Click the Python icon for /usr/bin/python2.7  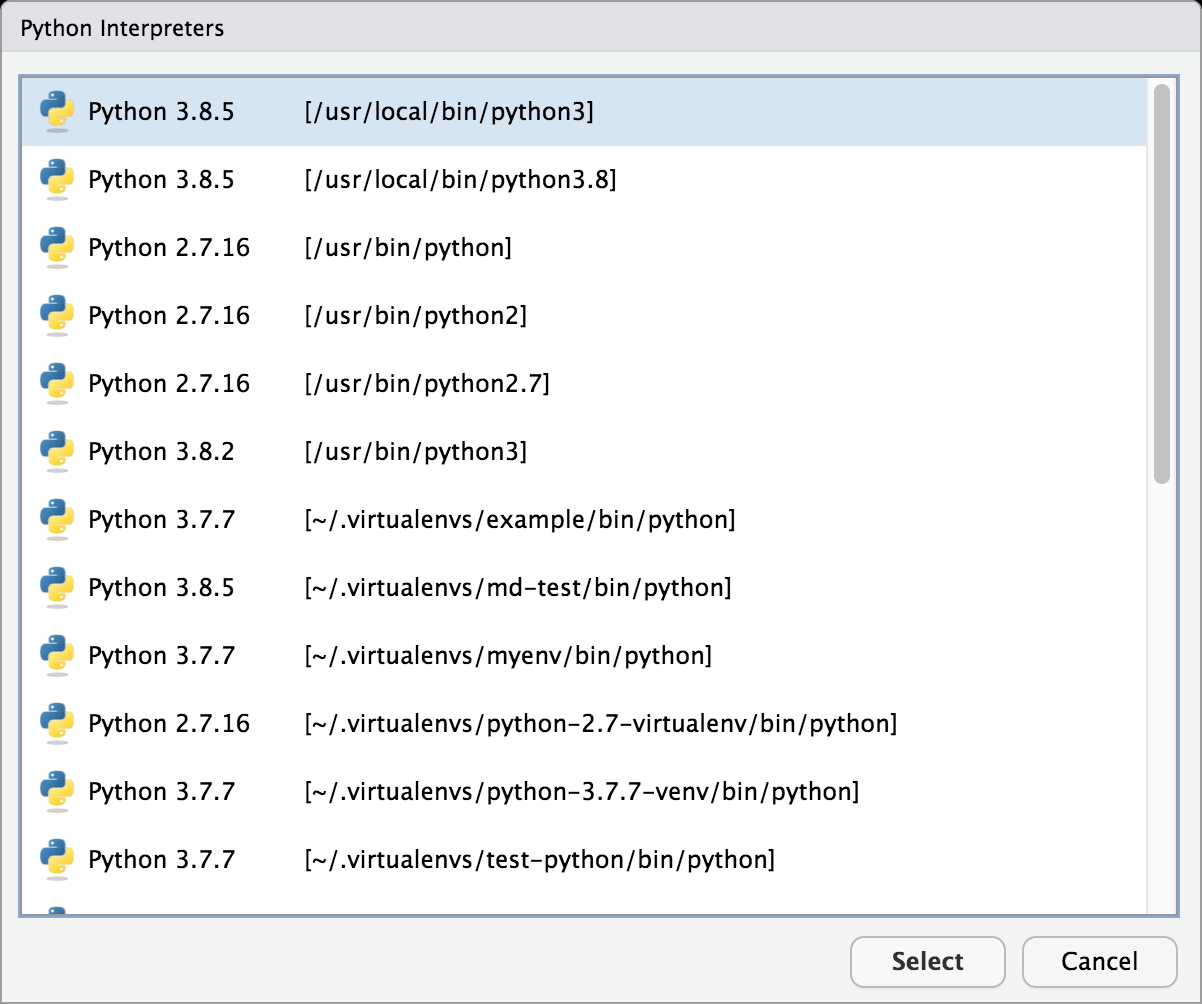(57, 383)
